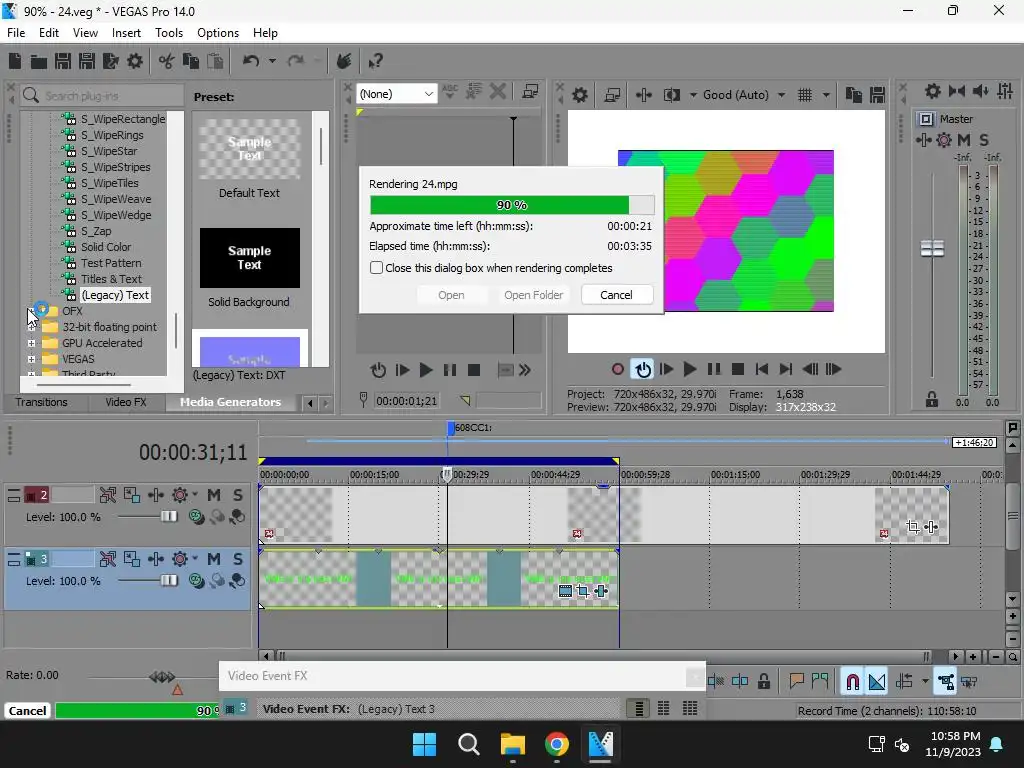Click the New project icon in toolbar

point(15,61)
